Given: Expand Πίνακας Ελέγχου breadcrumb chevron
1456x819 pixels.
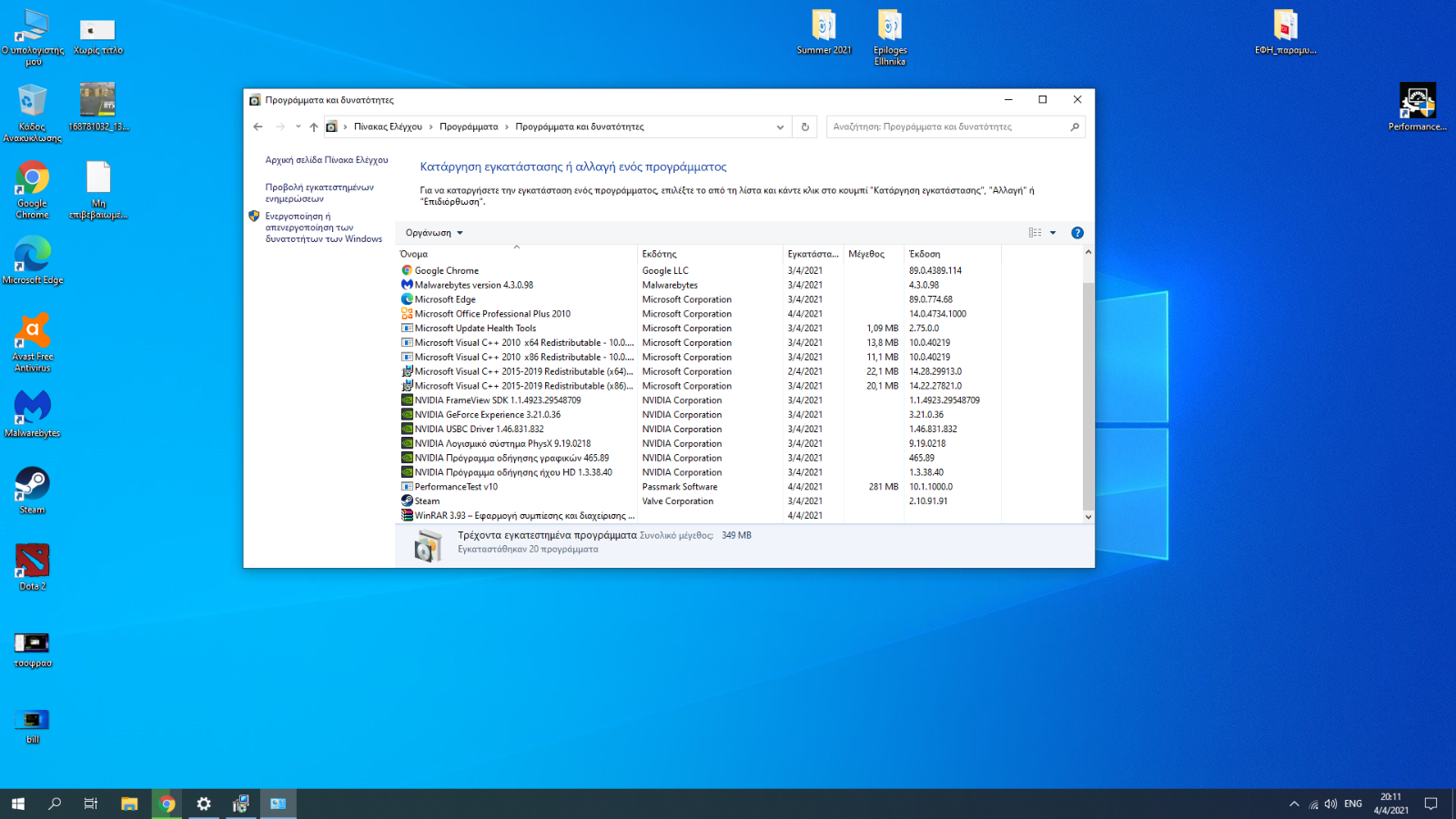Looking at the screenshot, I should 431,127.
